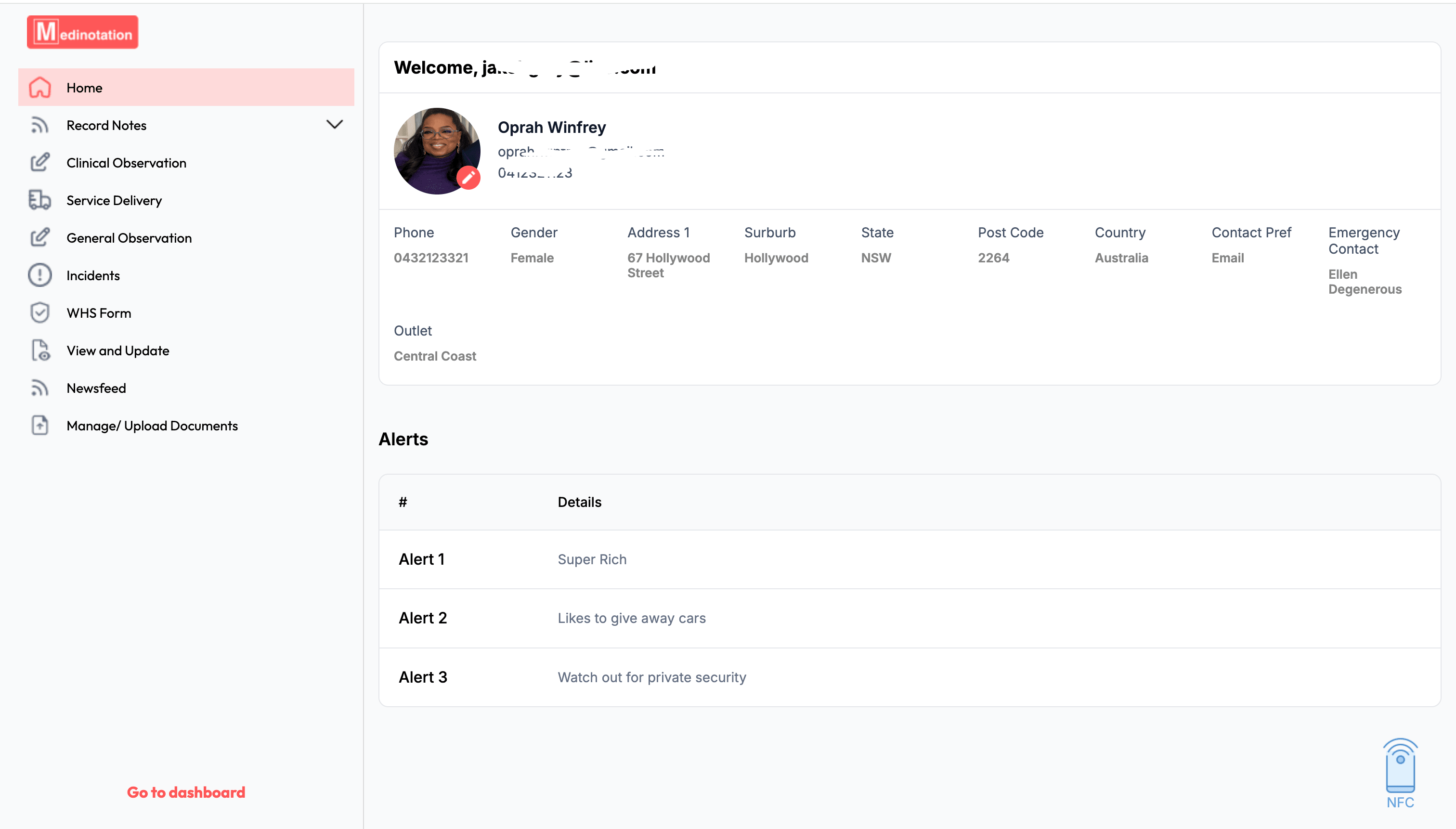Click the Alerts section heading
1456x829 pixels.
click(x=403, y=439)
